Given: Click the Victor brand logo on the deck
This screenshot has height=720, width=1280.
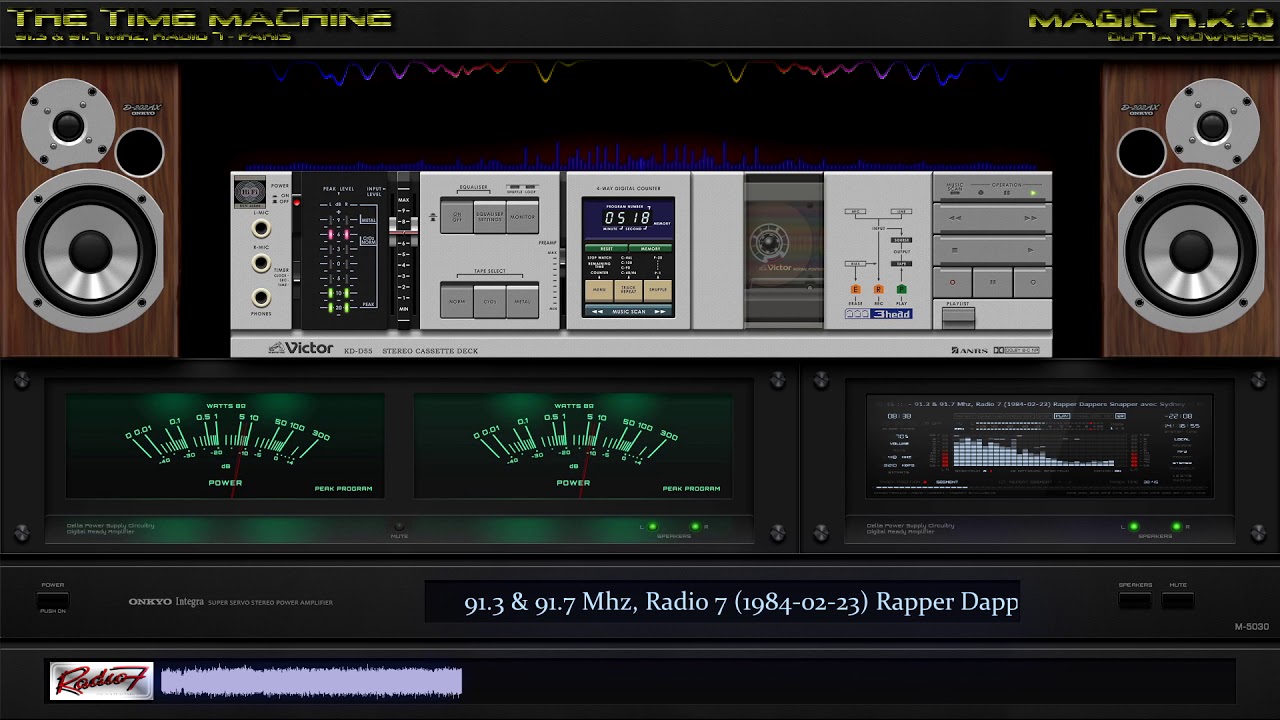Looking at the screenshot, I should (x=300, y=348).
